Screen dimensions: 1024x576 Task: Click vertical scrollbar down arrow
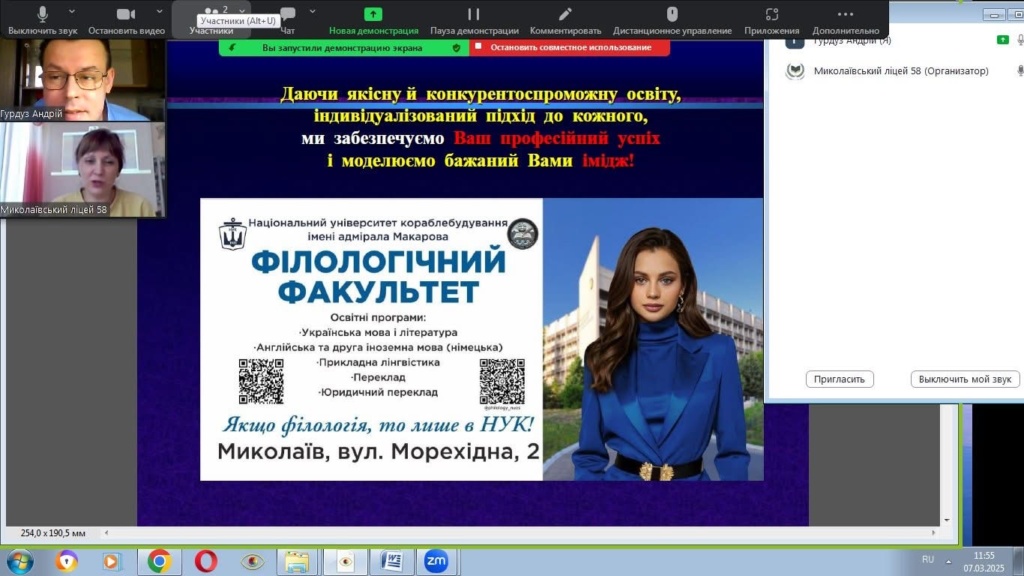pos(947,520)
